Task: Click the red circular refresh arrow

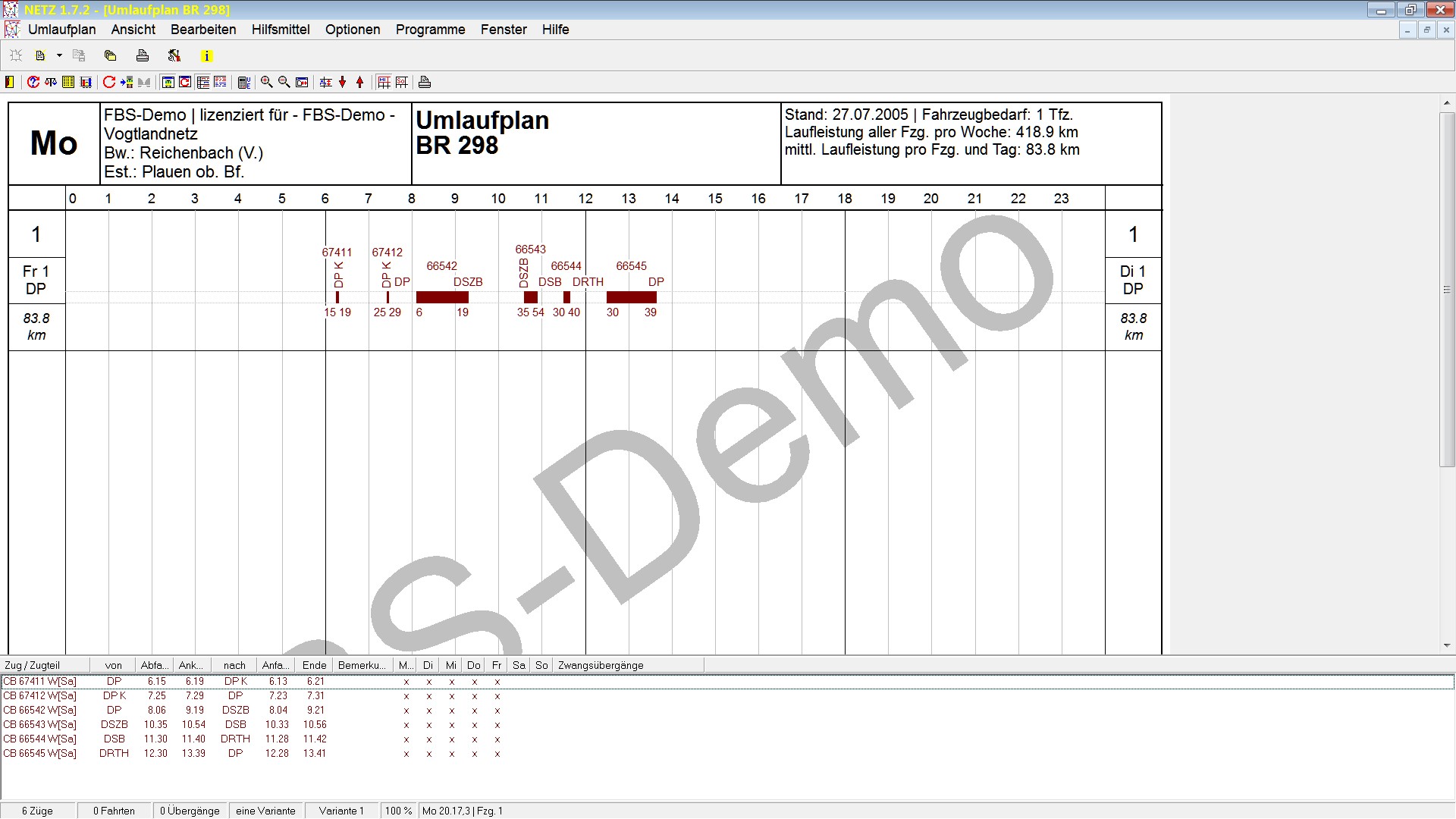Action: 109,82
